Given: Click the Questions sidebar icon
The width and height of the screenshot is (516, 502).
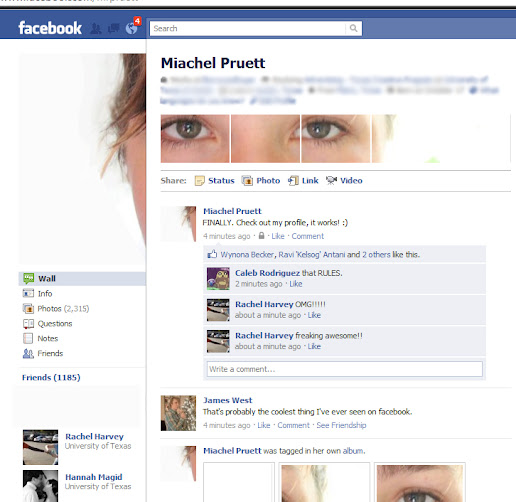Looking at the screenshot, I should 28,324.
